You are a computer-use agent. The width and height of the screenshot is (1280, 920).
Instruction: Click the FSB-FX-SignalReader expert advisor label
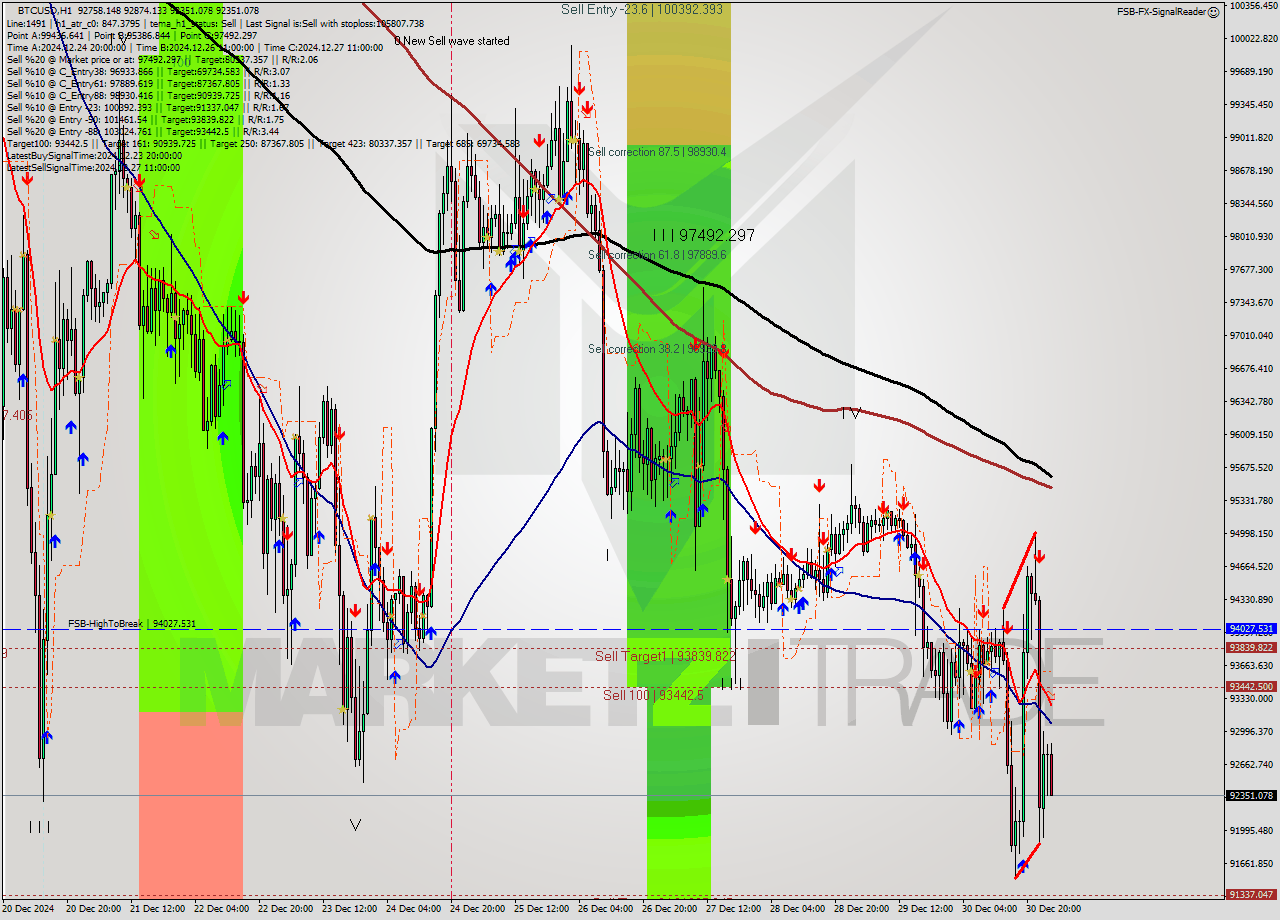tap(1161, 12)
